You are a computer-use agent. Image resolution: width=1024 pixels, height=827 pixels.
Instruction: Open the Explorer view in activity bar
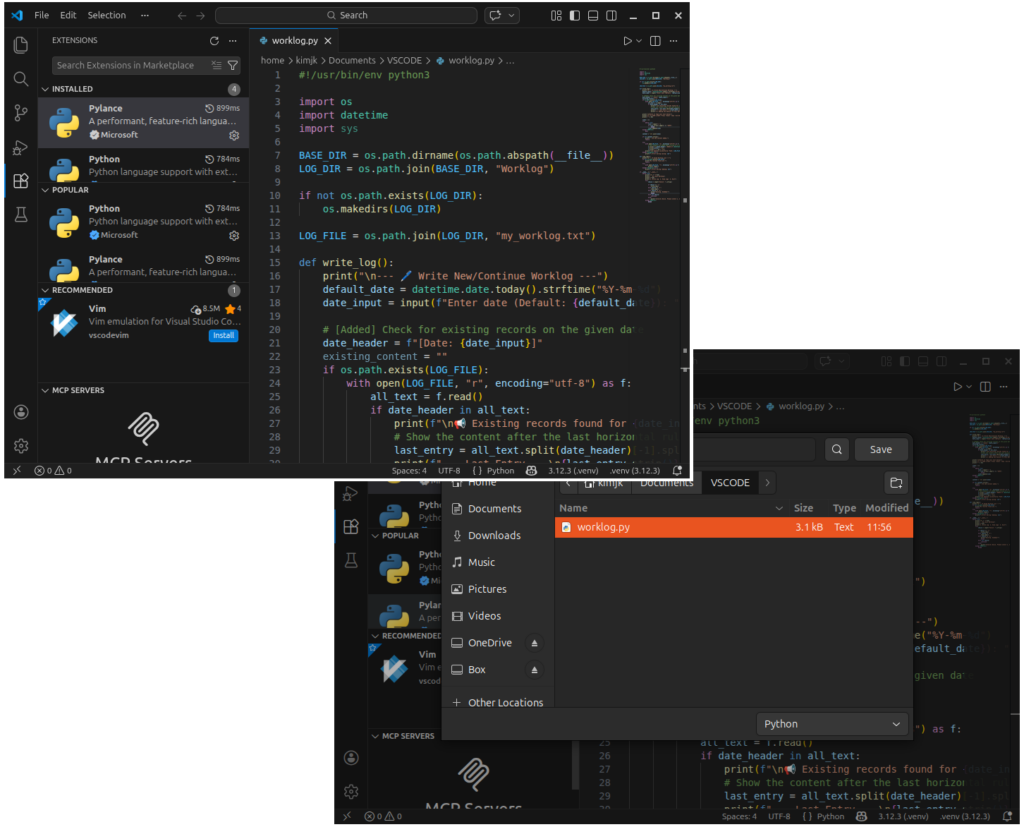pyautogui.click(x=20, y=45)
